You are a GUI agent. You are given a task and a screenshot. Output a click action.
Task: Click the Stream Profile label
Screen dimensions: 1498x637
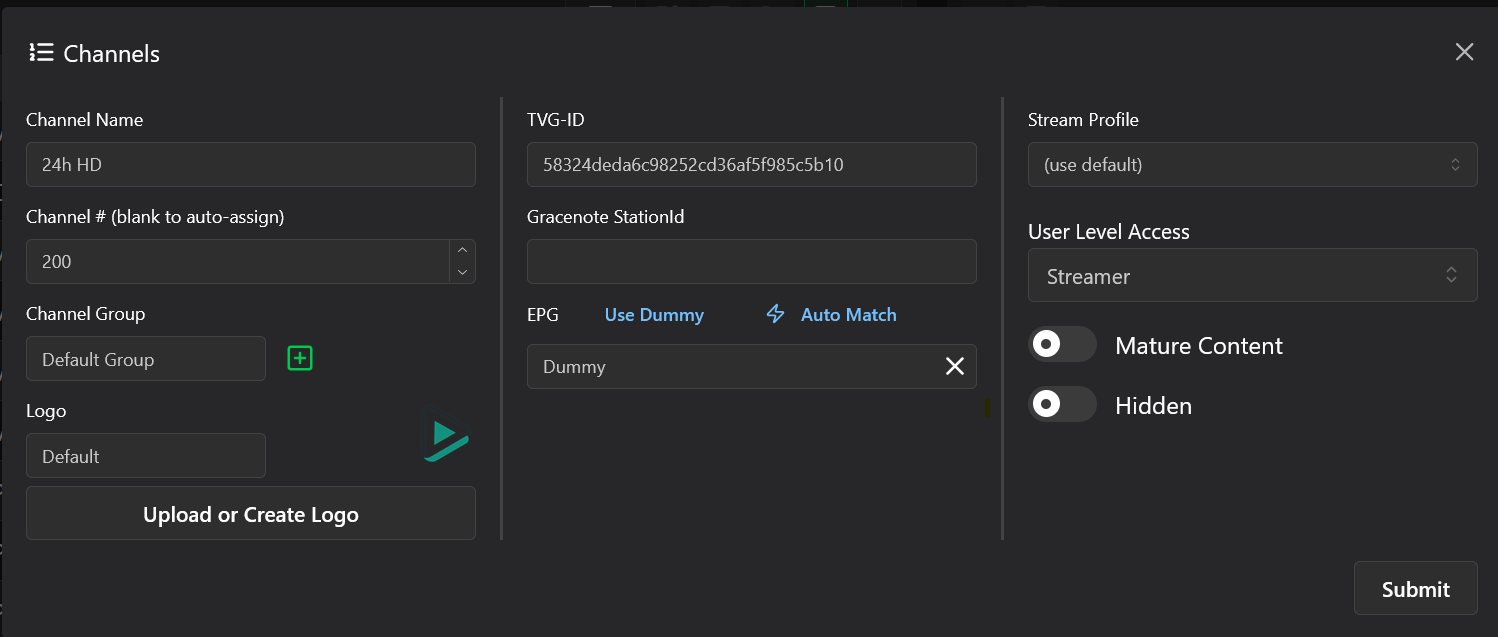click(x=1083, y=120)
